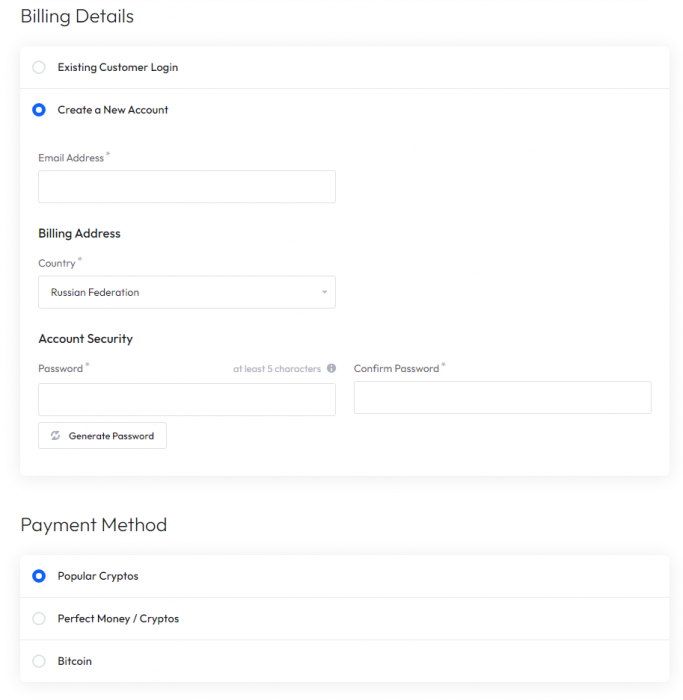Click the refresh icon in Generate Password

pos(56,436)
